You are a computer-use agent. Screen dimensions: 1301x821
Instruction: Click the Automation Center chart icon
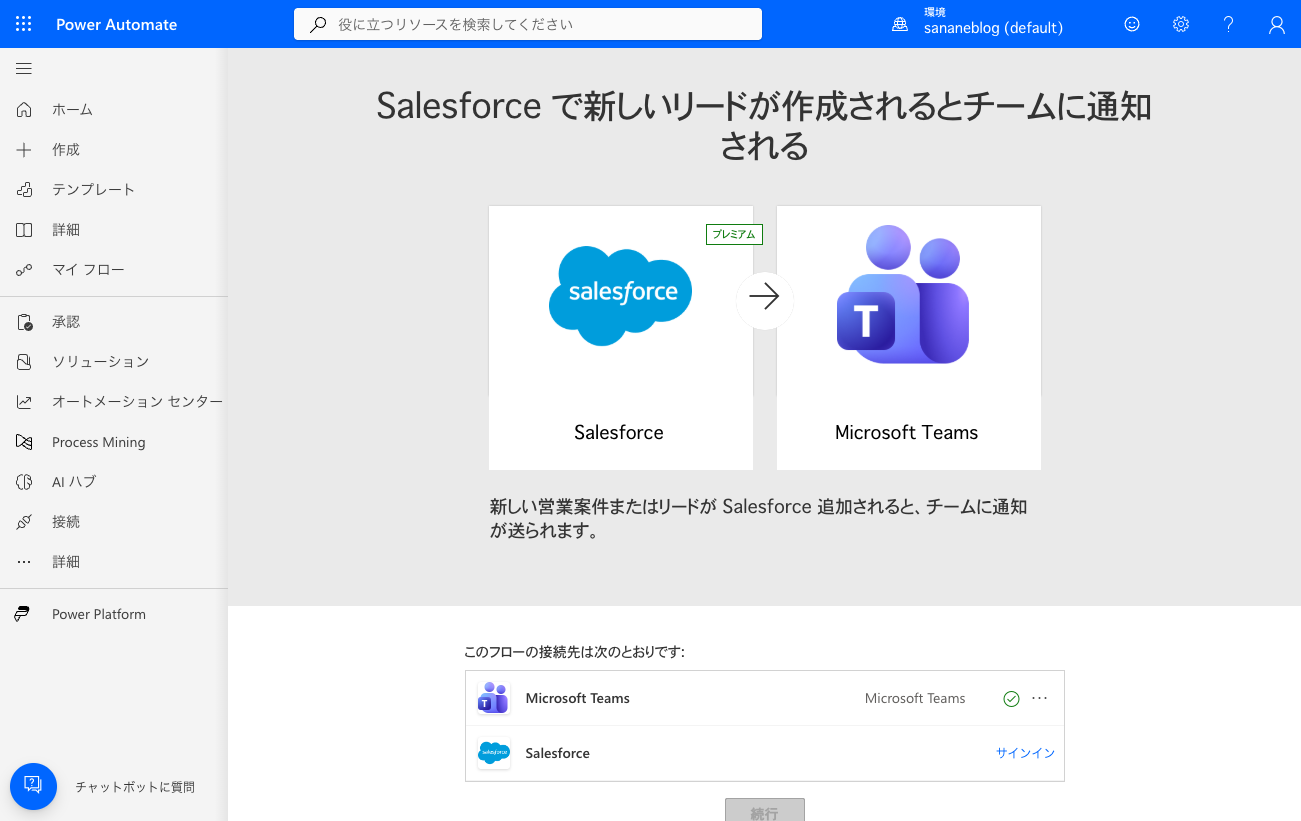24,402
